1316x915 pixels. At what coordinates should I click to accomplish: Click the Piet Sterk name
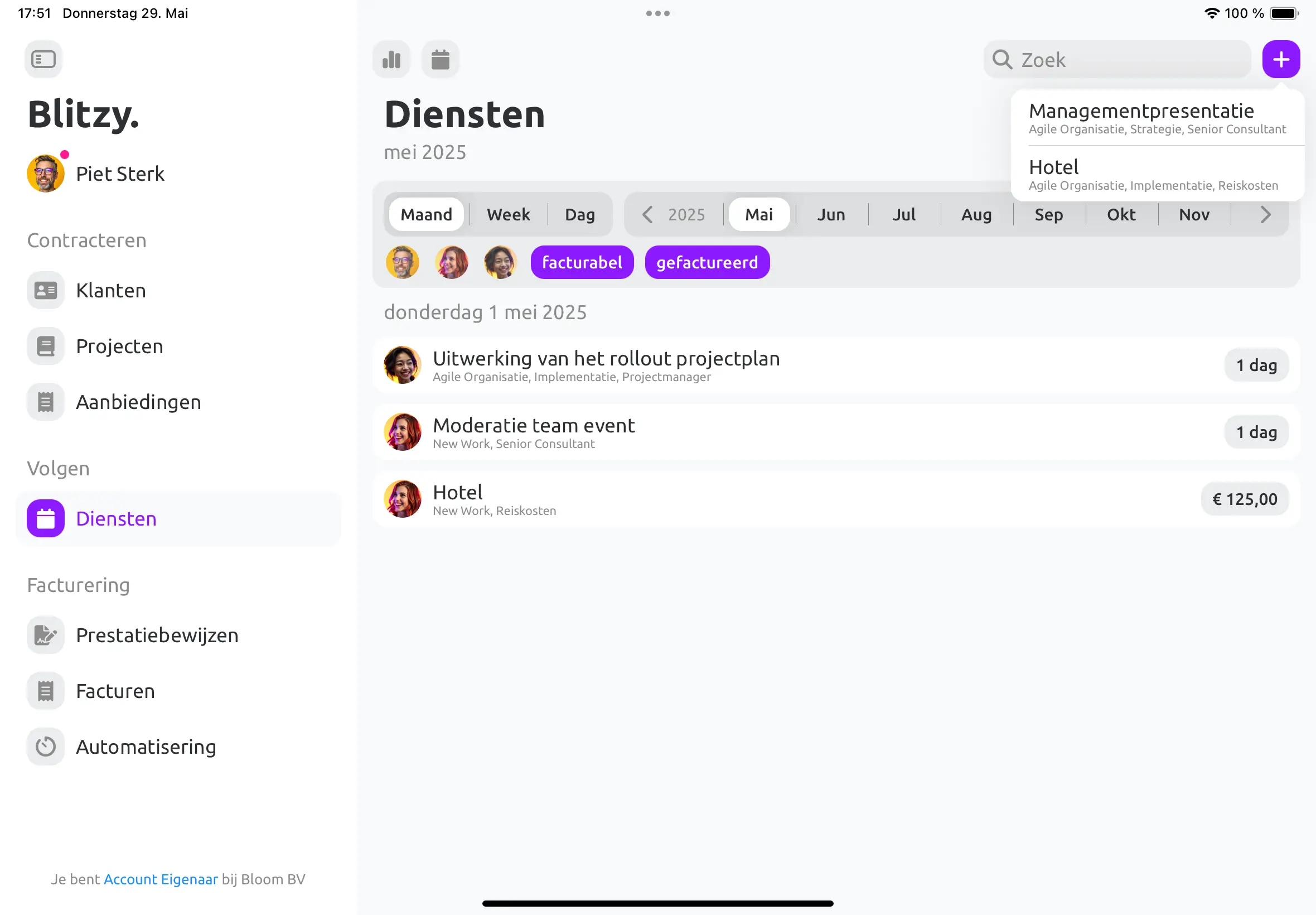(x=120, y=174)
